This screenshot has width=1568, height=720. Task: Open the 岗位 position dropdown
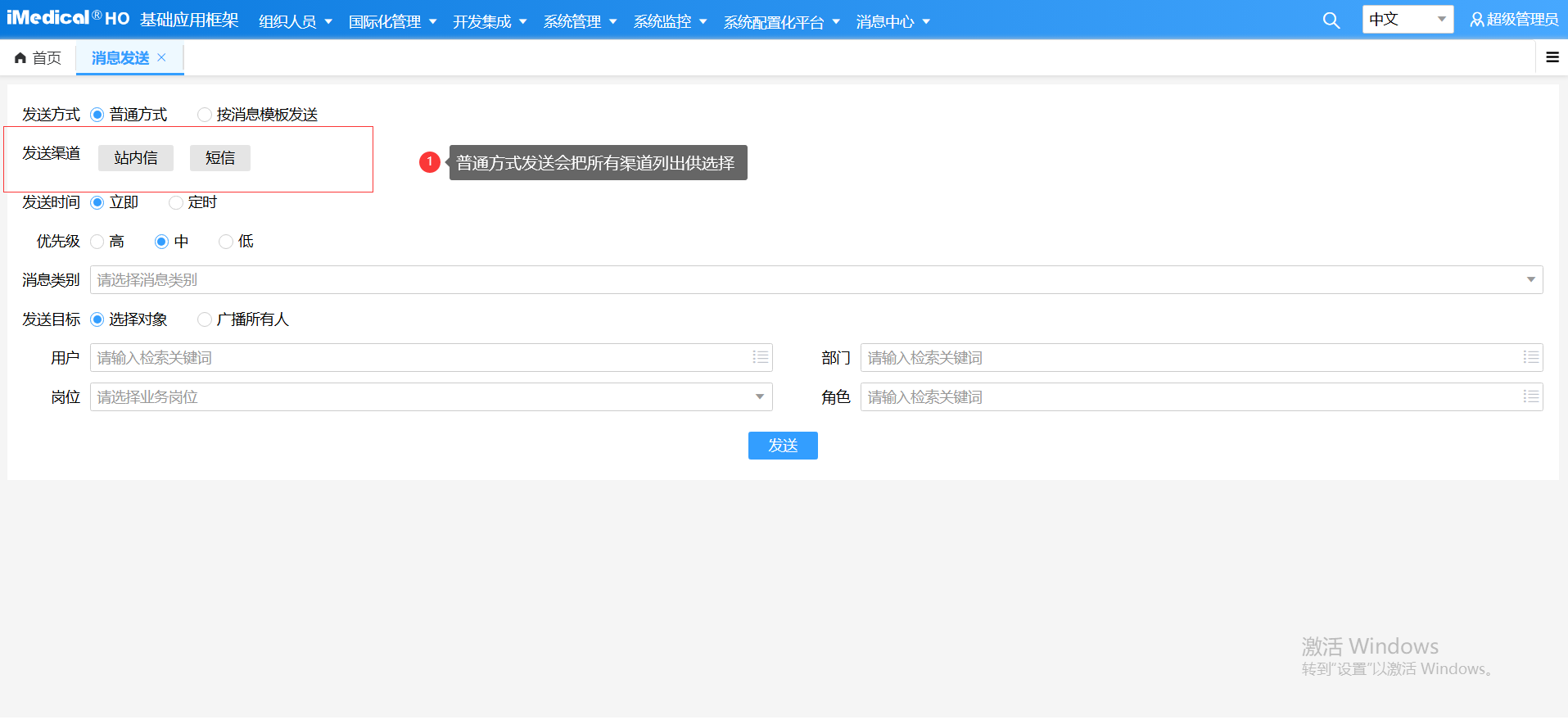click(759, 397)
